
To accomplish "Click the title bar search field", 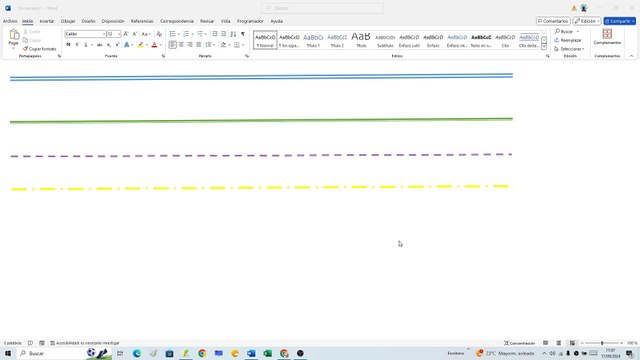I will [322, 8].
